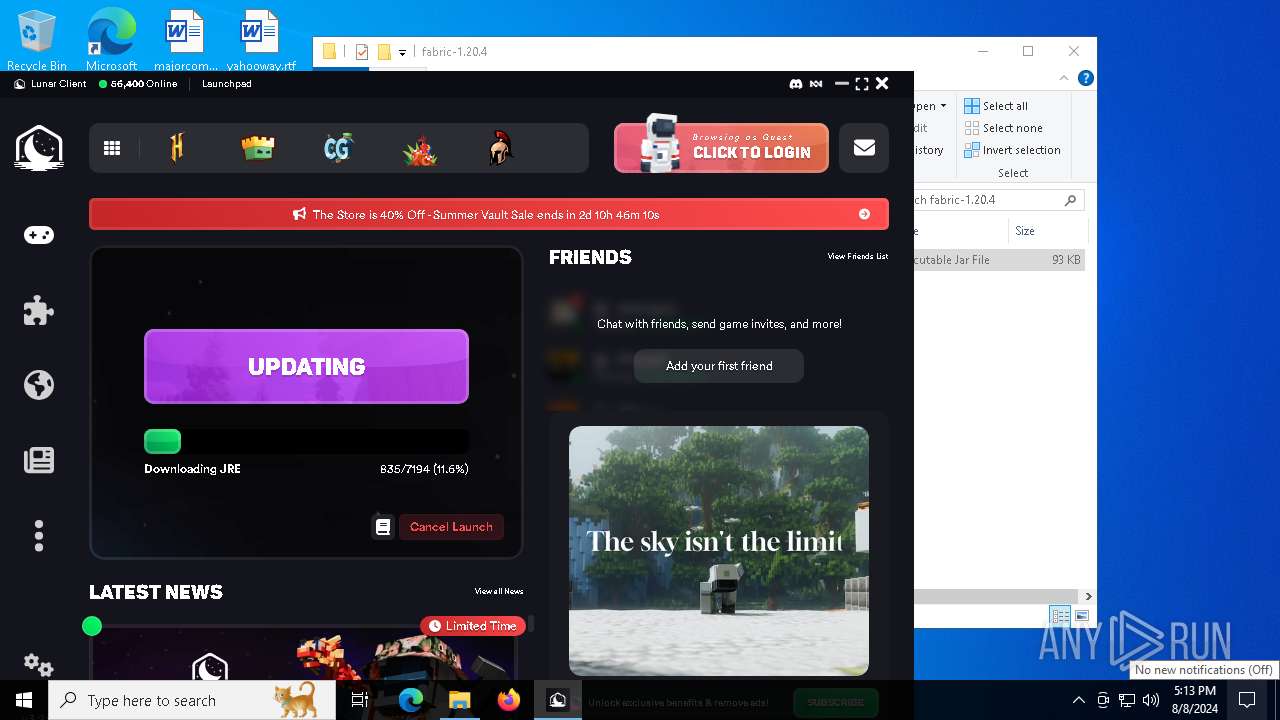
Task: Show hidden system tray icons
Action: pos(1078,700)
